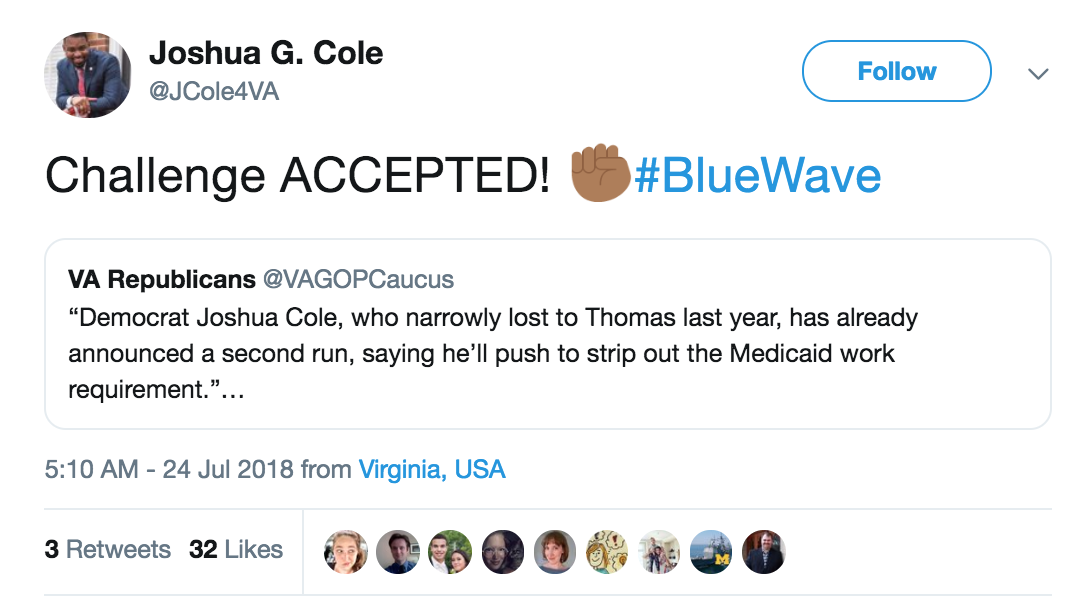The image size is (1090, 602).
Task: Click the avatar of short-haired woman on gray
Action: point(554,551)
